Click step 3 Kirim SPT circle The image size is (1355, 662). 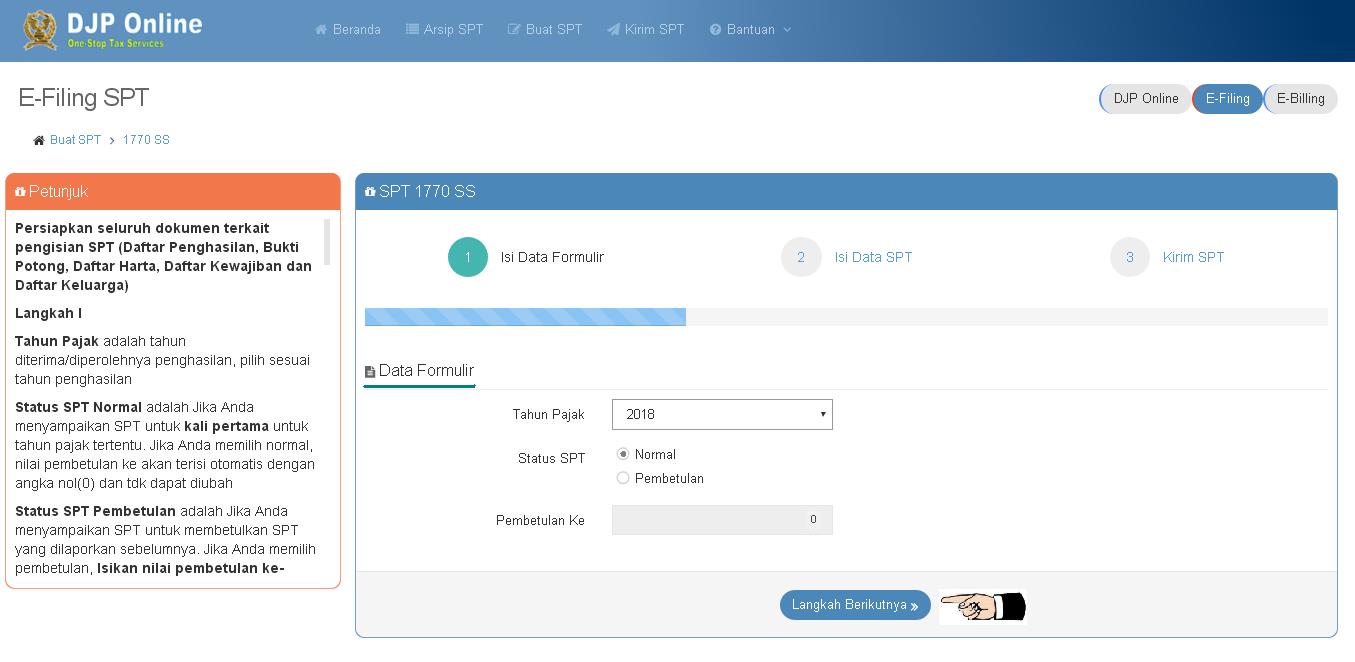[x=1129, y=257]
